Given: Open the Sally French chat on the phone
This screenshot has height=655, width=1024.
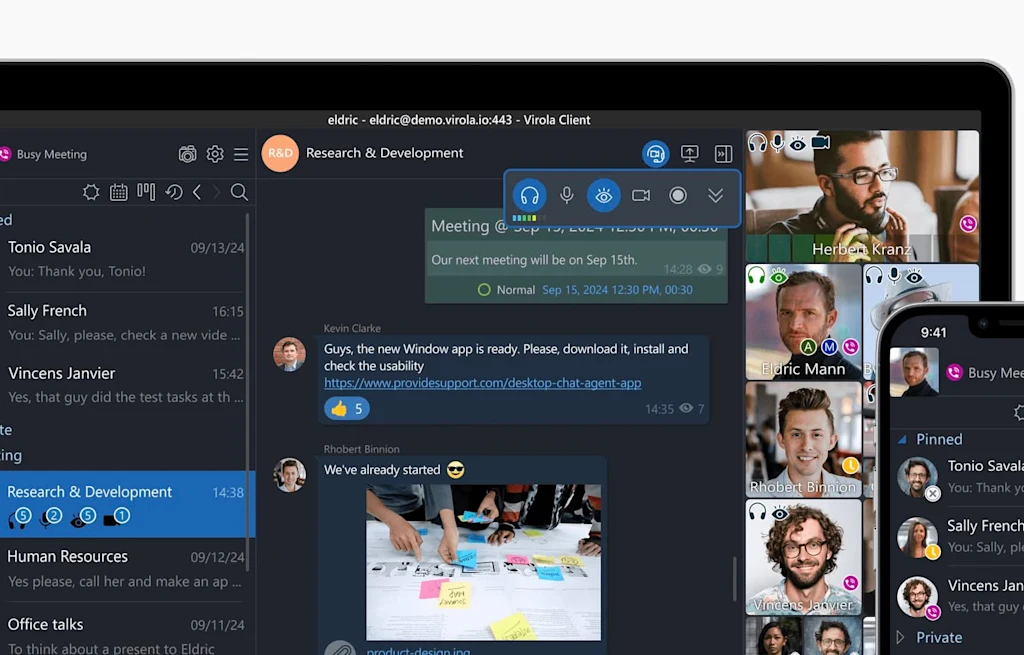Looking at the screenshot, I should click(957, 537).
